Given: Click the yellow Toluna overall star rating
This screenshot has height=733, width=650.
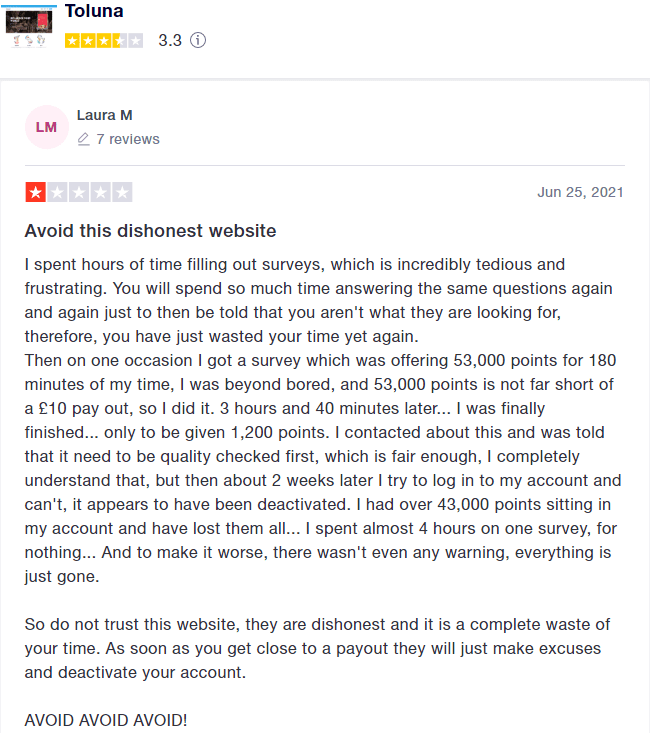Looking at the screenshot, I should click(x=104, y=41).
